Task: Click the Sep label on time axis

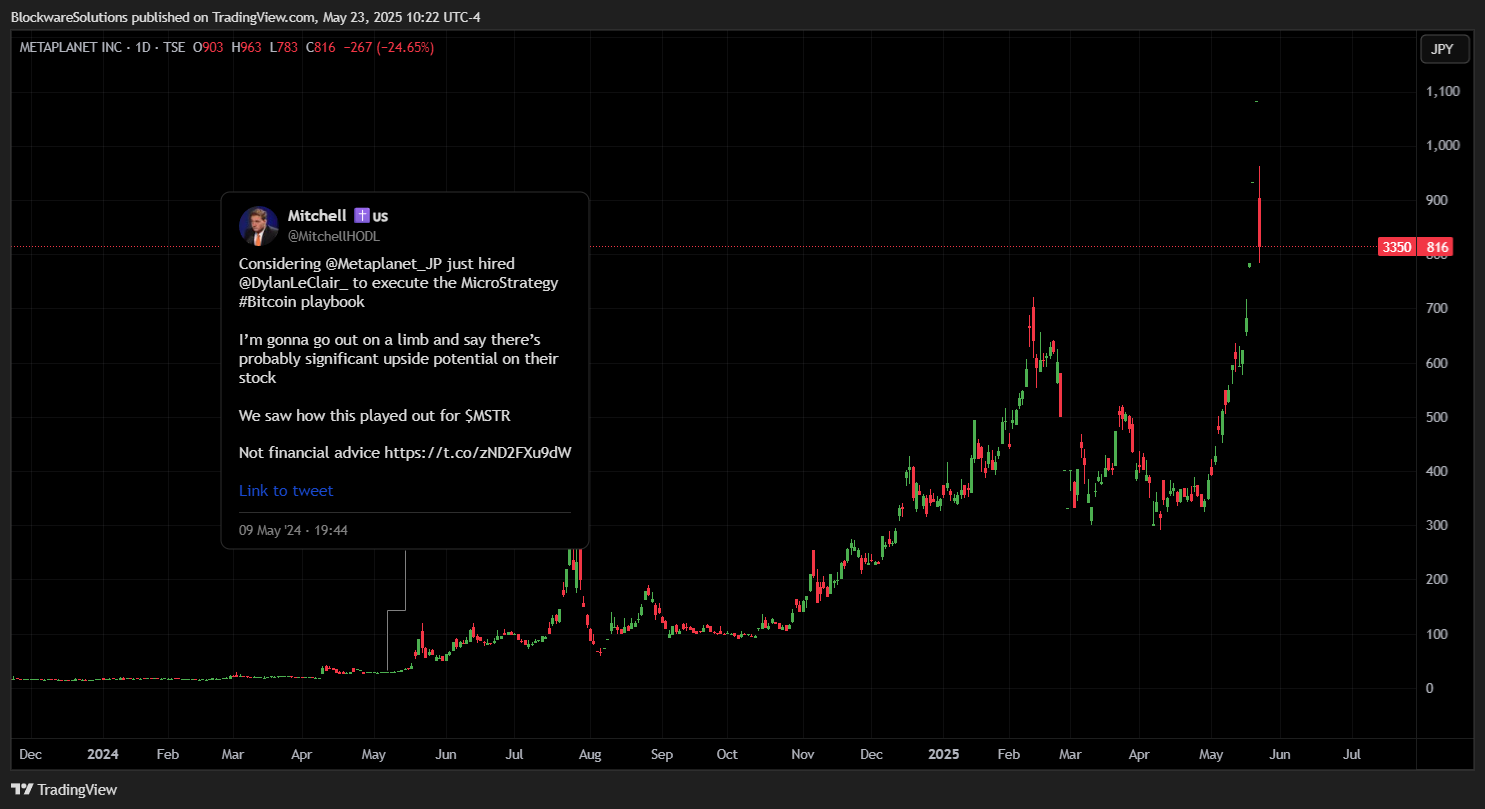Action: (x=660, y=754)
